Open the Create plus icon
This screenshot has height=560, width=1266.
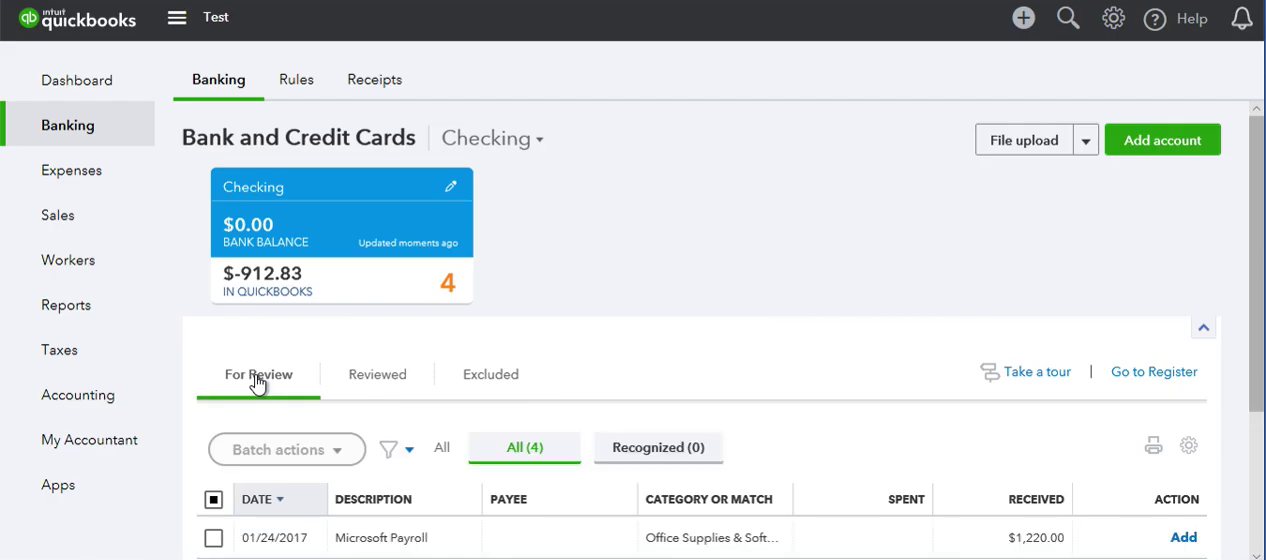[1023, 18]
